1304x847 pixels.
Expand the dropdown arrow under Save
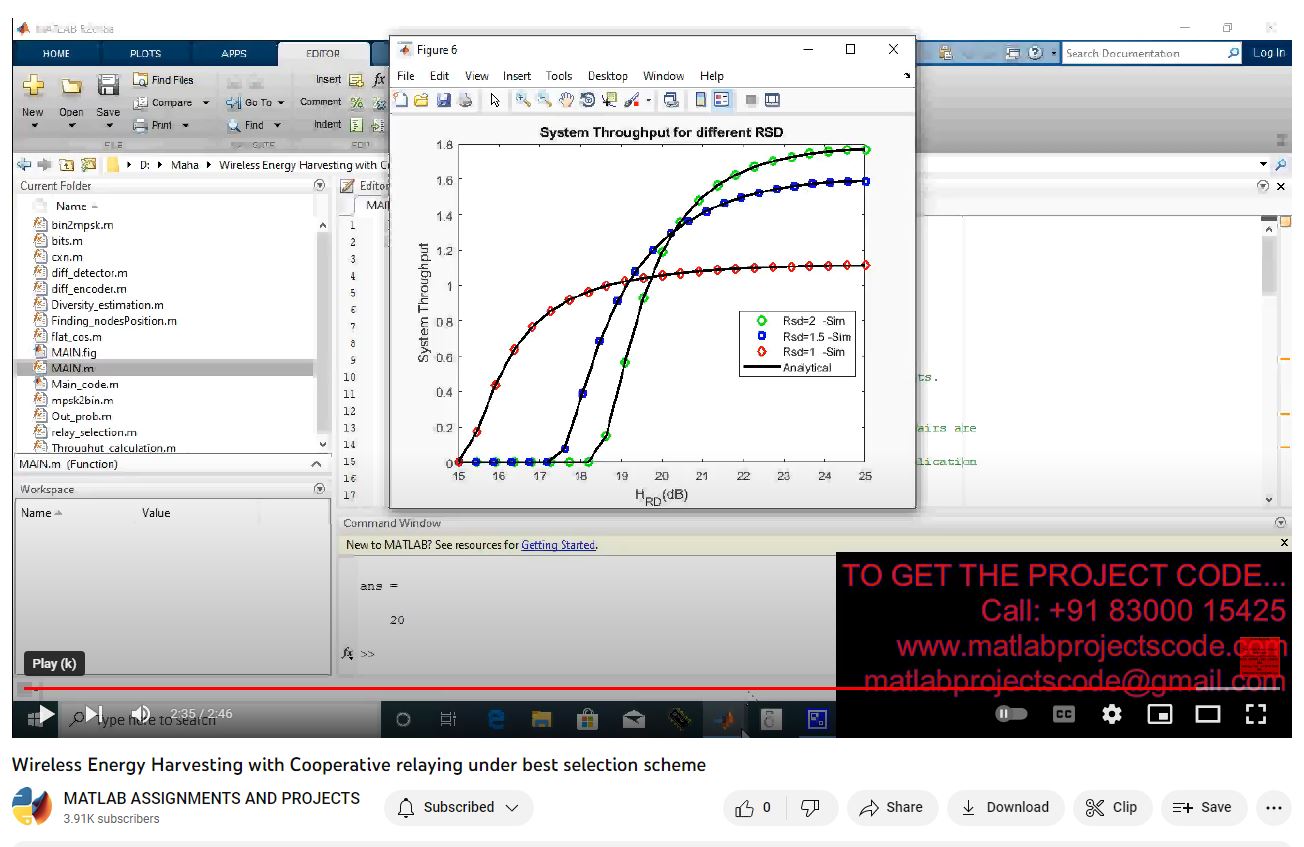108,127
